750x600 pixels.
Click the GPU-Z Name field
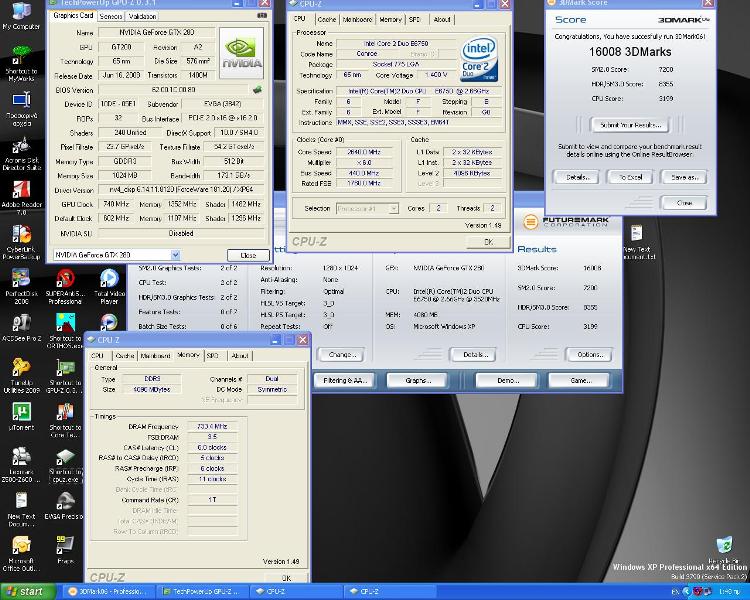[156, 32]
